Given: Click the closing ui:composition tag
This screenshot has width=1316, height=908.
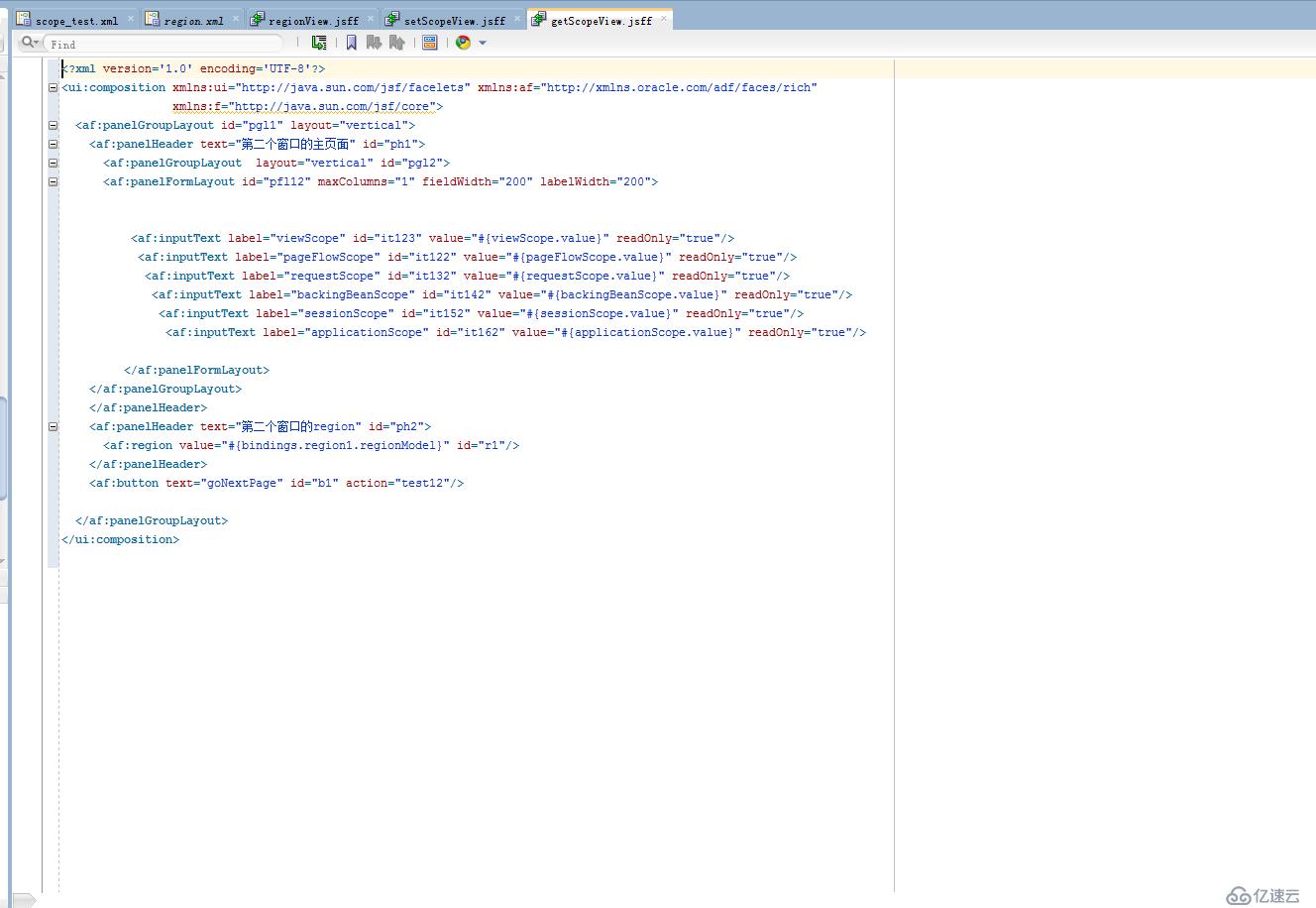Looking at the screenshot, I should 120,539.
